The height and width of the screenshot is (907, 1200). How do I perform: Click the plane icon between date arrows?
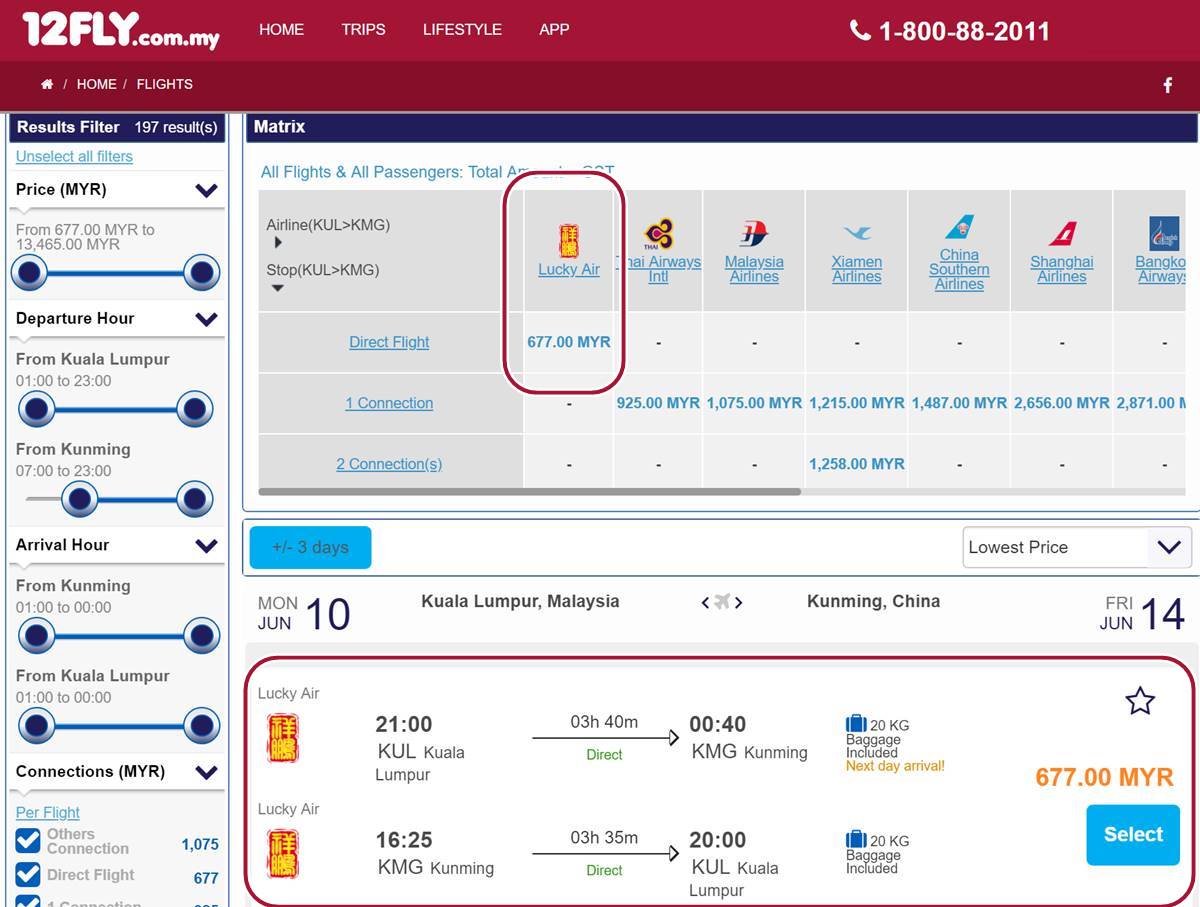coord(722,602)
